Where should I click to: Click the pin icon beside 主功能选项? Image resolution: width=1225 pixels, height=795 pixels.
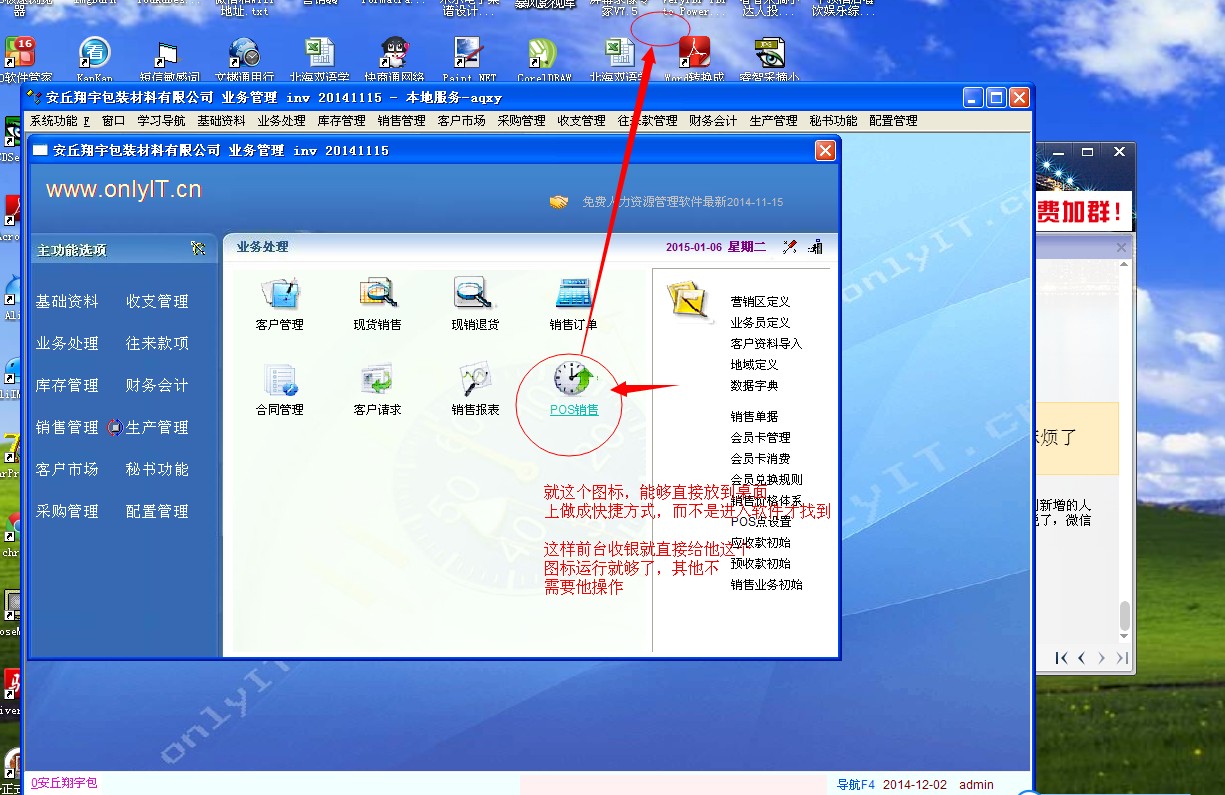pos(198,249)
